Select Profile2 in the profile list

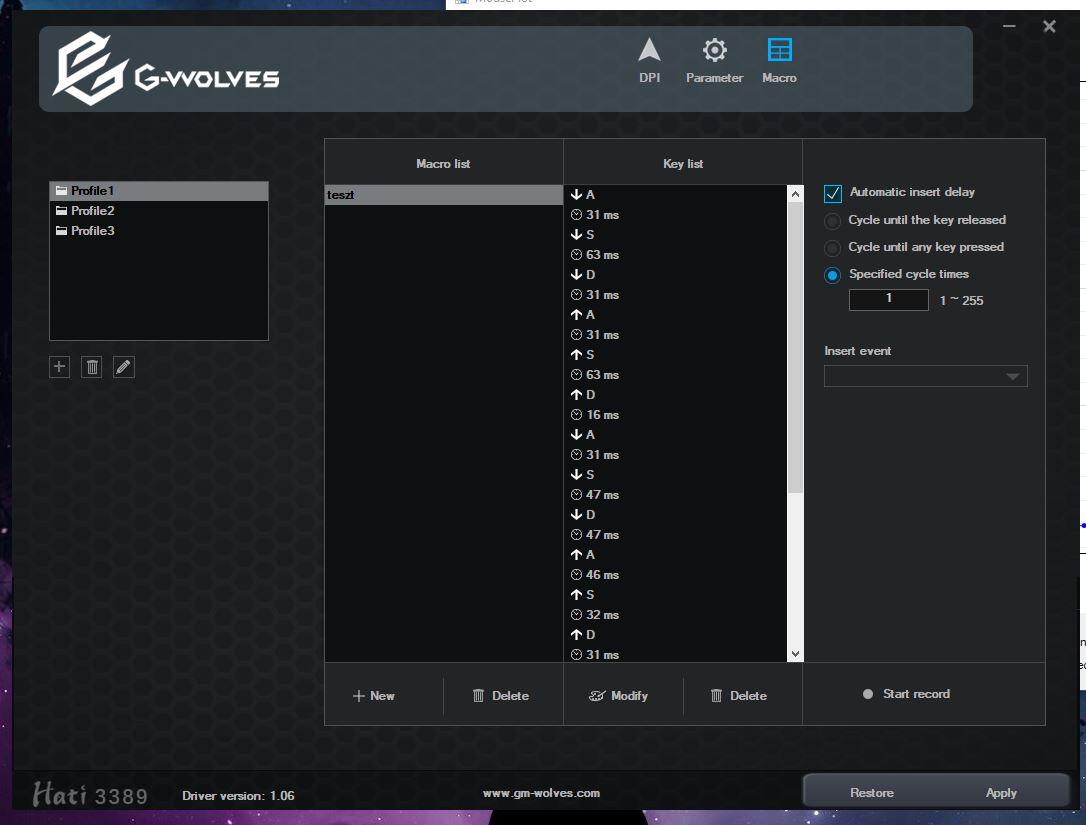[x=93, y=211]
